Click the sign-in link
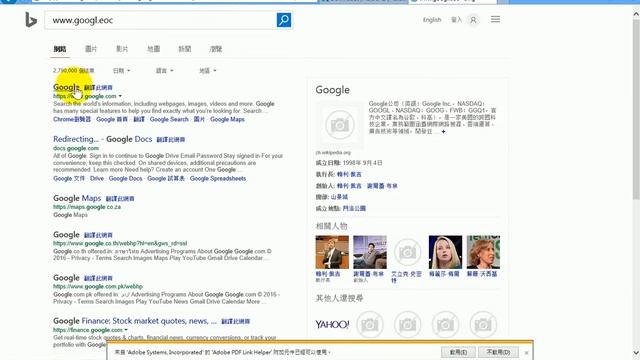The width and height of the screenshot is (640, 360). point(456,20)
